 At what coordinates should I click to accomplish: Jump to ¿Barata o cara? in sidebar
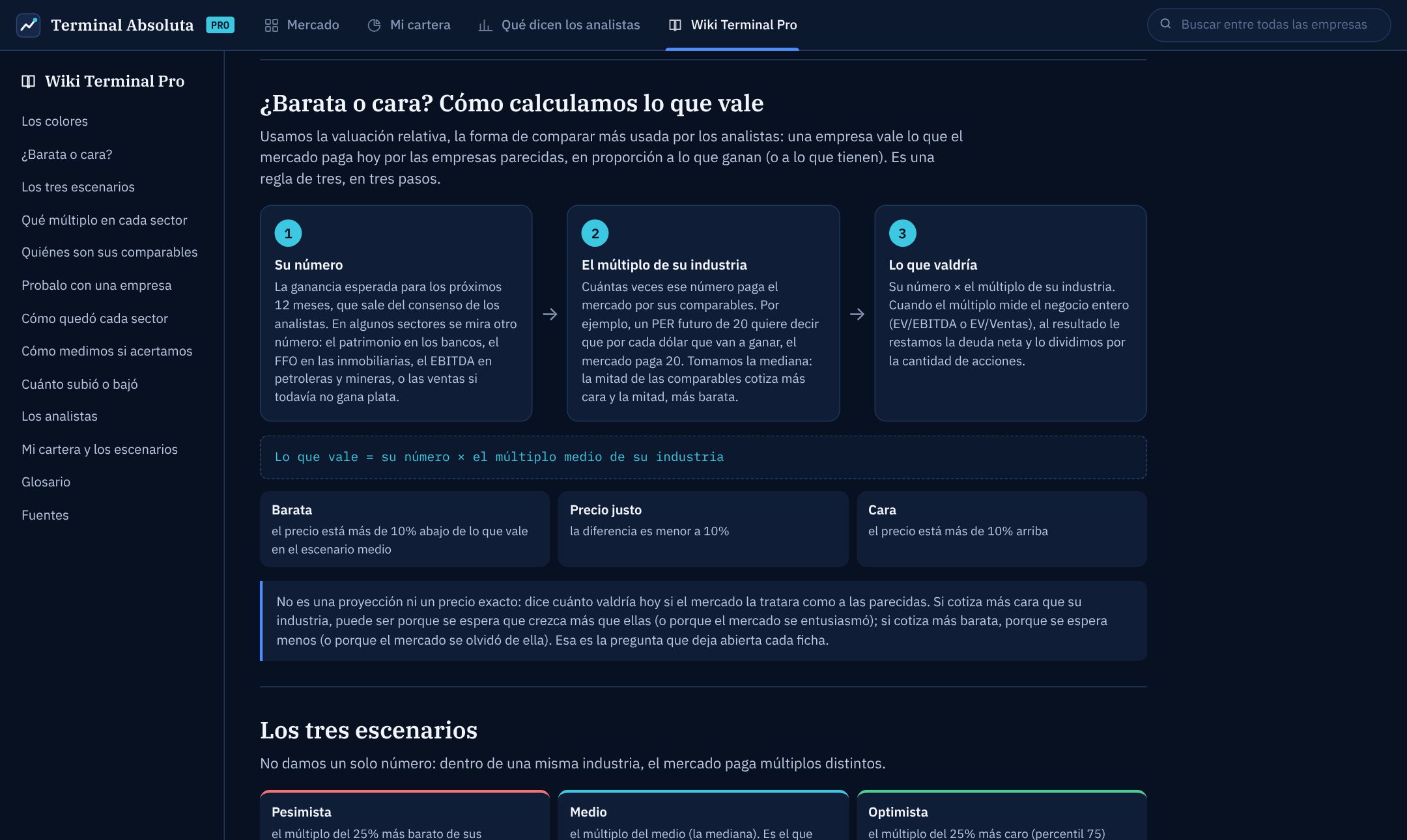(67, 154)
